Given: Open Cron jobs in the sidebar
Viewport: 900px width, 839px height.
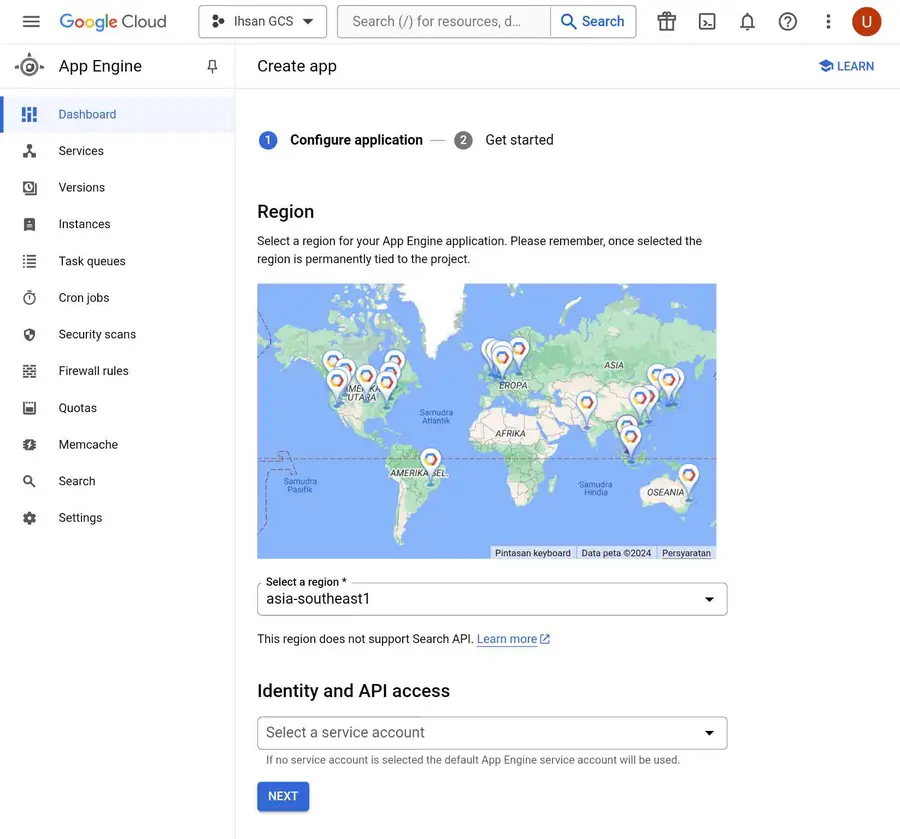Looking at the screenshot, I should 84,298.
